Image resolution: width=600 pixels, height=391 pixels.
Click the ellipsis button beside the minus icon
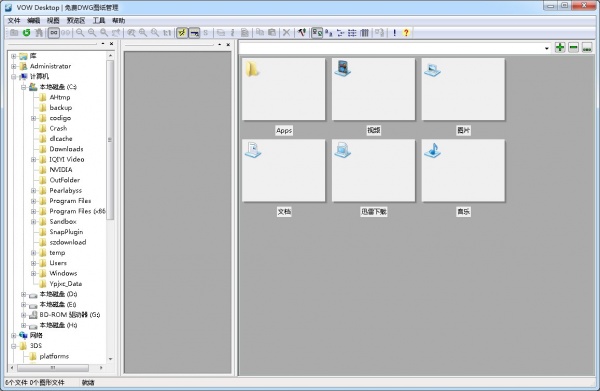pyautogui.click(x=587, y=47)
